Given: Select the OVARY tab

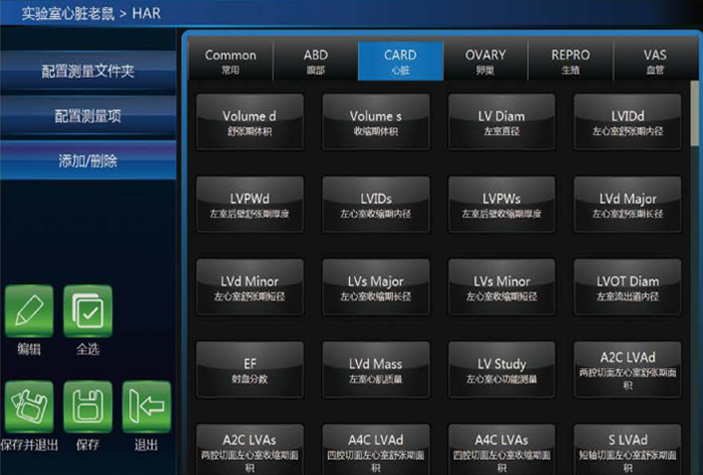Looking at the screenshot, I should point(485,61).
